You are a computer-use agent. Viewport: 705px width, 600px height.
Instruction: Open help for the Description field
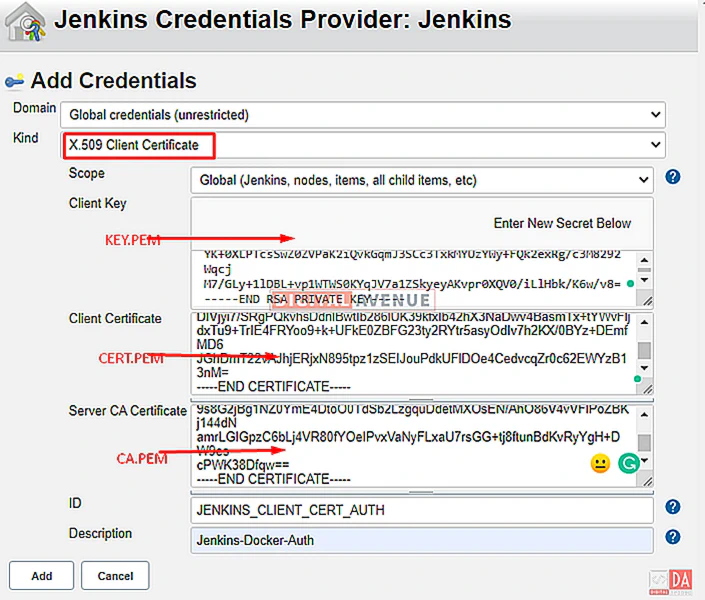[673, 537]
